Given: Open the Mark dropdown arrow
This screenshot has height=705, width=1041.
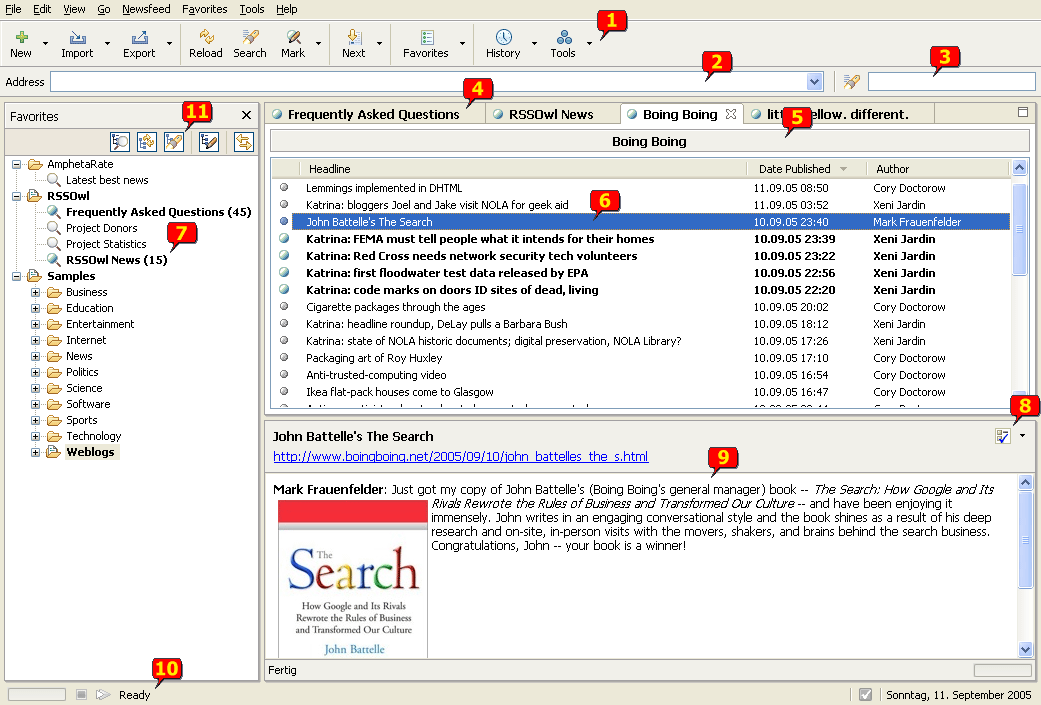Looking at the screenshot, I should [x=319, y=43].
